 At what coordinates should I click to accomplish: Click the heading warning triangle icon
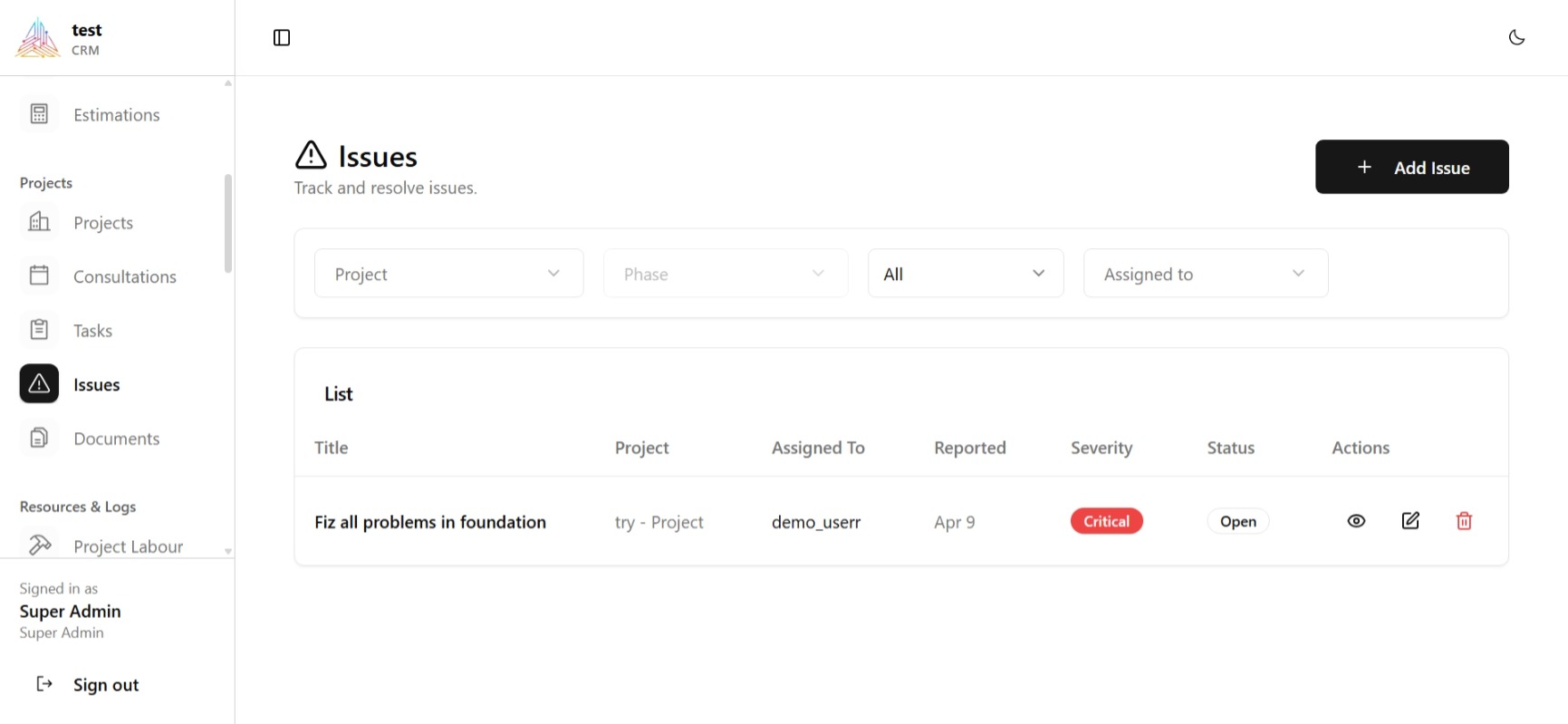[x=311, y=155]
